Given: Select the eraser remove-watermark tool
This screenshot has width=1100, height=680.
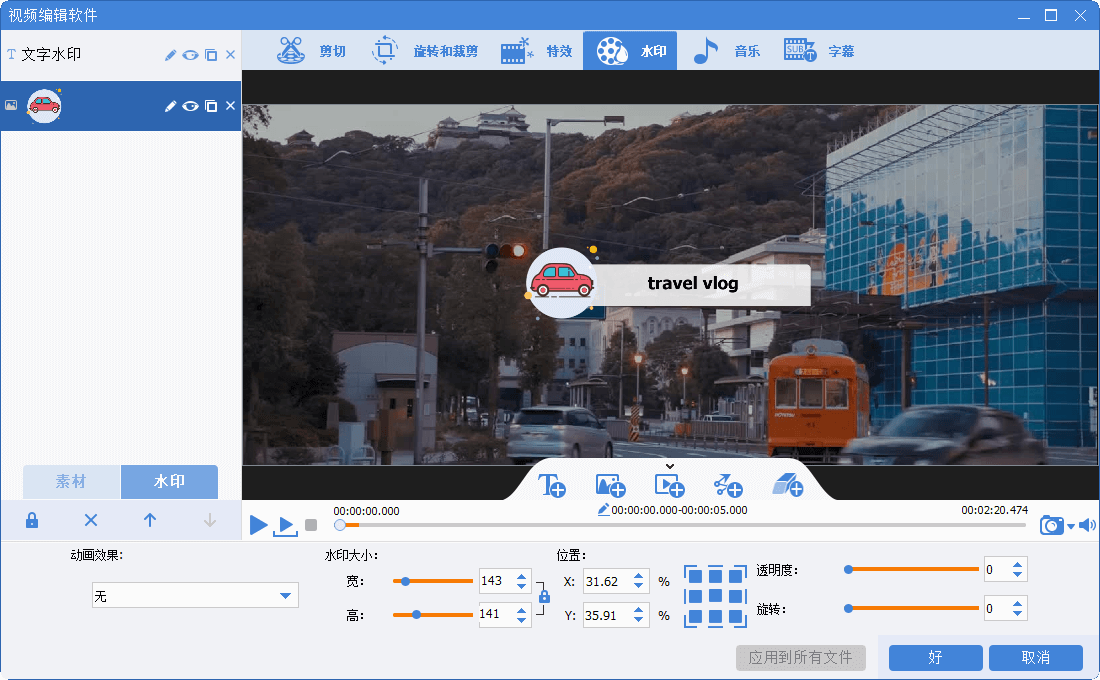Looking at the screenshot, I should (787, 486).
